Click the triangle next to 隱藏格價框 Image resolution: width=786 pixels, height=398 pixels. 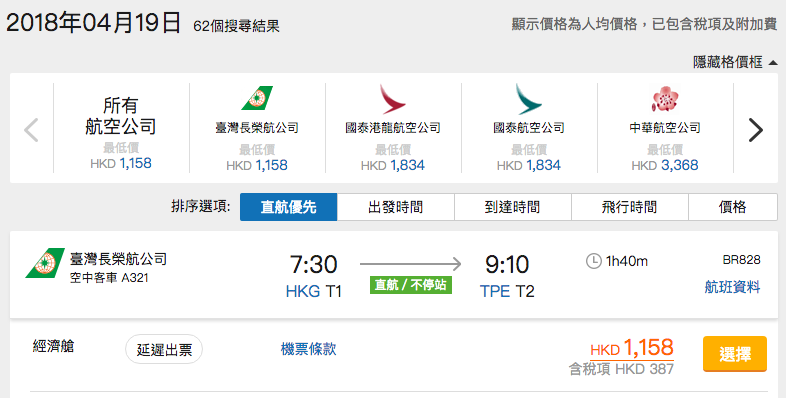pyautogui.click(x=772, y=63)
